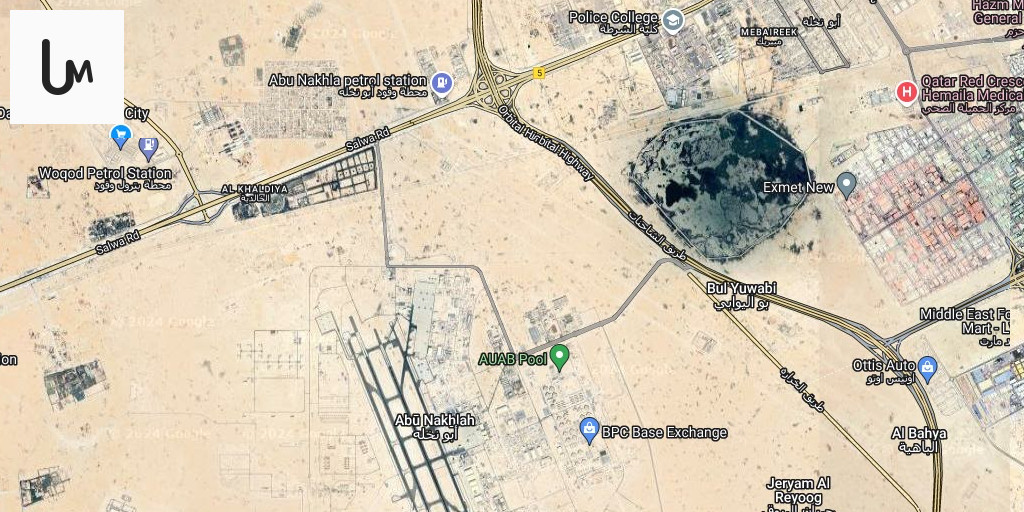This screenshot has height=512, width=1024.
Task: Open the Qatar Red Crescent hospital marker
Action: click(906, 92)
